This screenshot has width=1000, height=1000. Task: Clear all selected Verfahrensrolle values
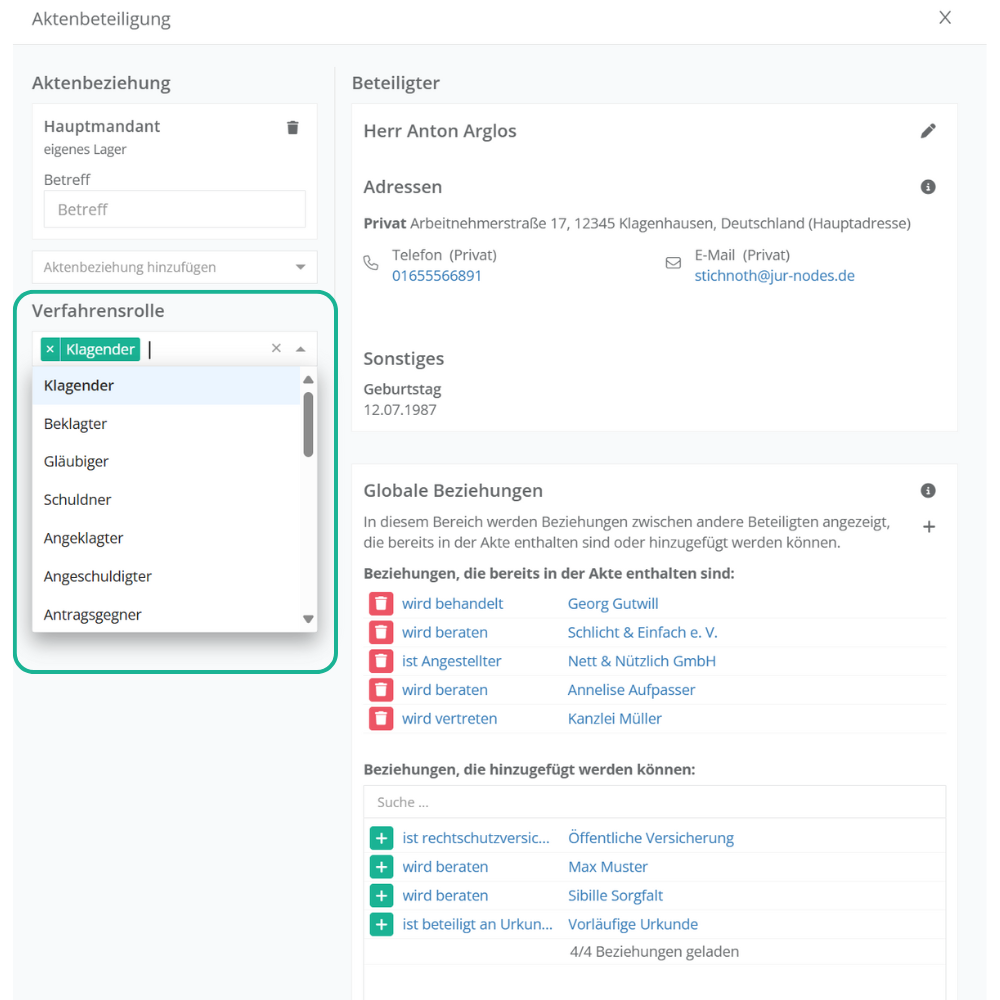[276, 349]
